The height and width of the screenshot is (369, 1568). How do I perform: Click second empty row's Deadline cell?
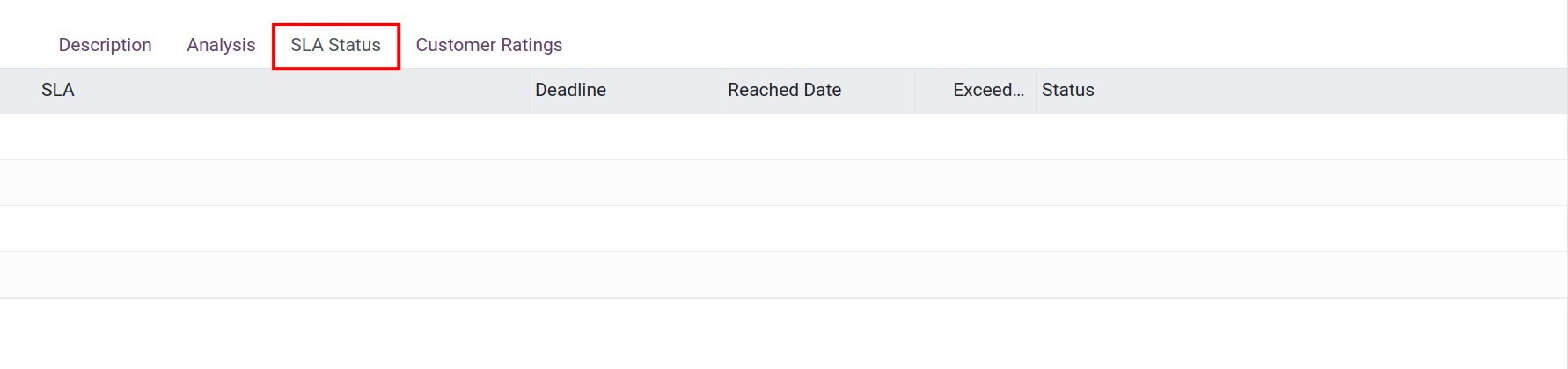coord(625,182)
